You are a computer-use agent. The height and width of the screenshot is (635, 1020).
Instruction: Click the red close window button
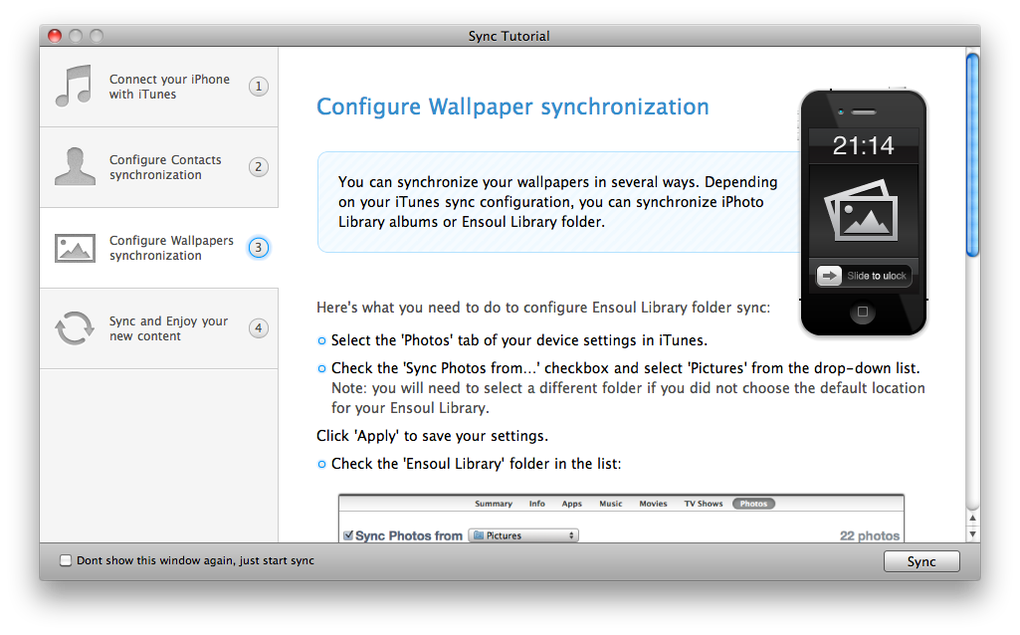tap(55, 36)
